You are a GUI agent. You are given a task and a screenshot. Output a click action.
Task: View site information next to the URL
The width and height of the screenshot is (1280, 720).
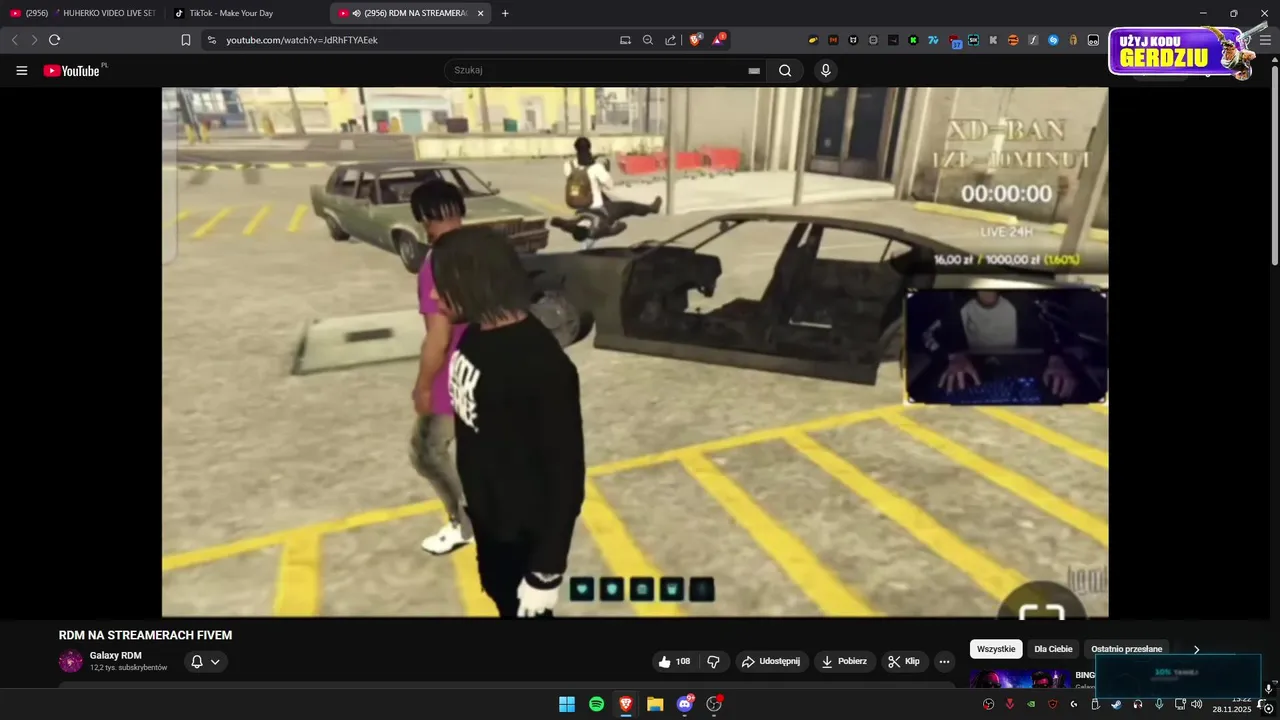tap(211, 40)
